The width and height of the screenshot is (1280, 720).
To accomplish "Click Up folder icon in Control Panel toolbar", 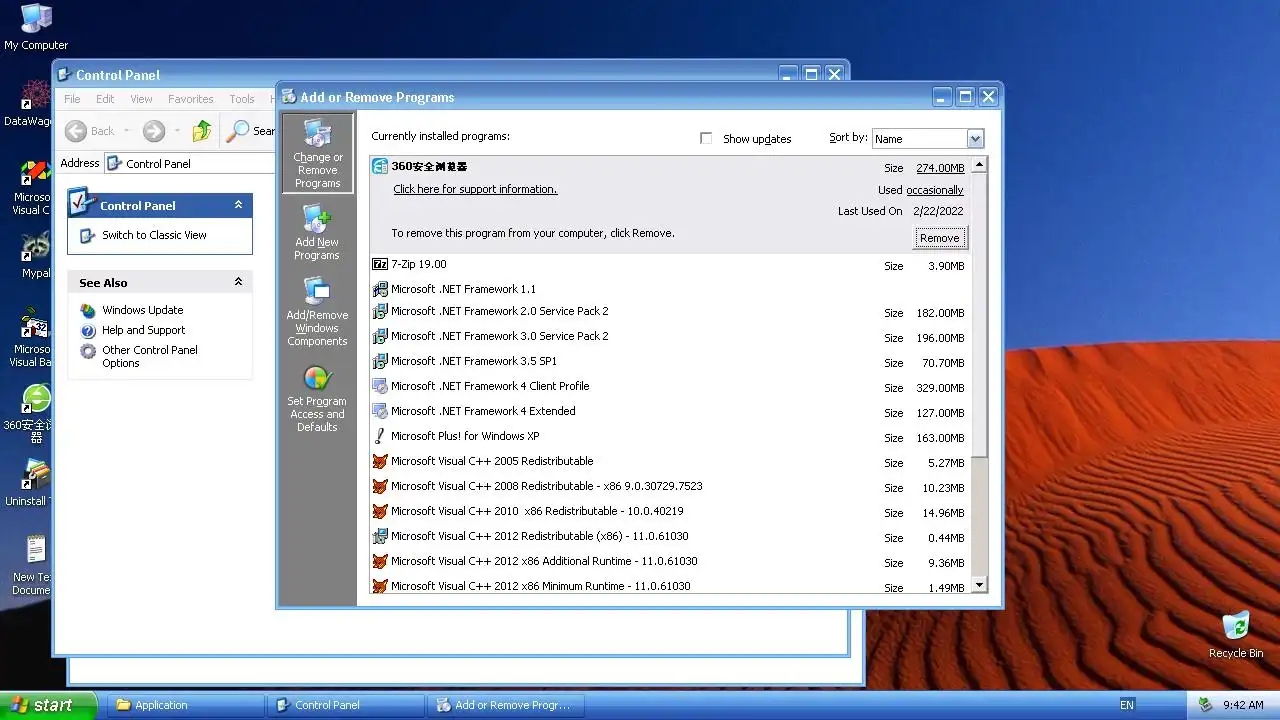I will coord(202,131).
